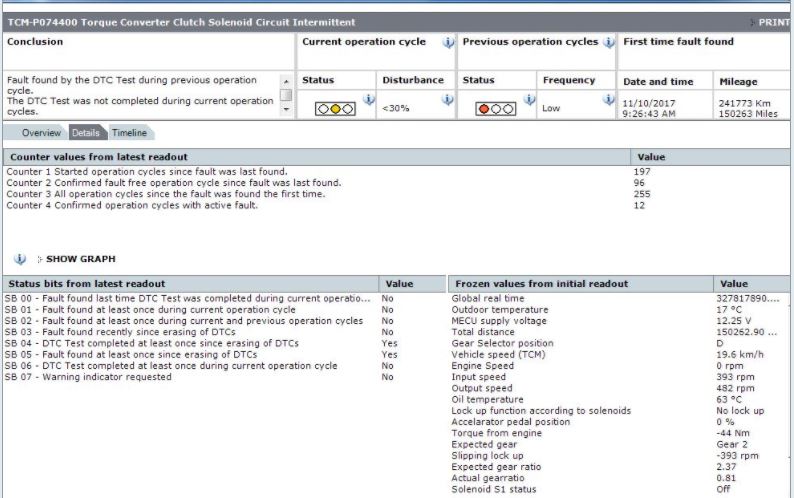Click info icon beside Current operation cycle header
This screenshot has height=498, width=794.
pyautogui.click(x=447, y=42)
